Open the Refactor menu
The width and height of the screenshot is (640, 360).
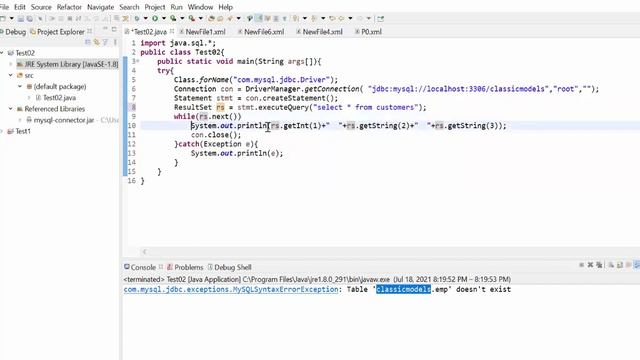[69, 7]
